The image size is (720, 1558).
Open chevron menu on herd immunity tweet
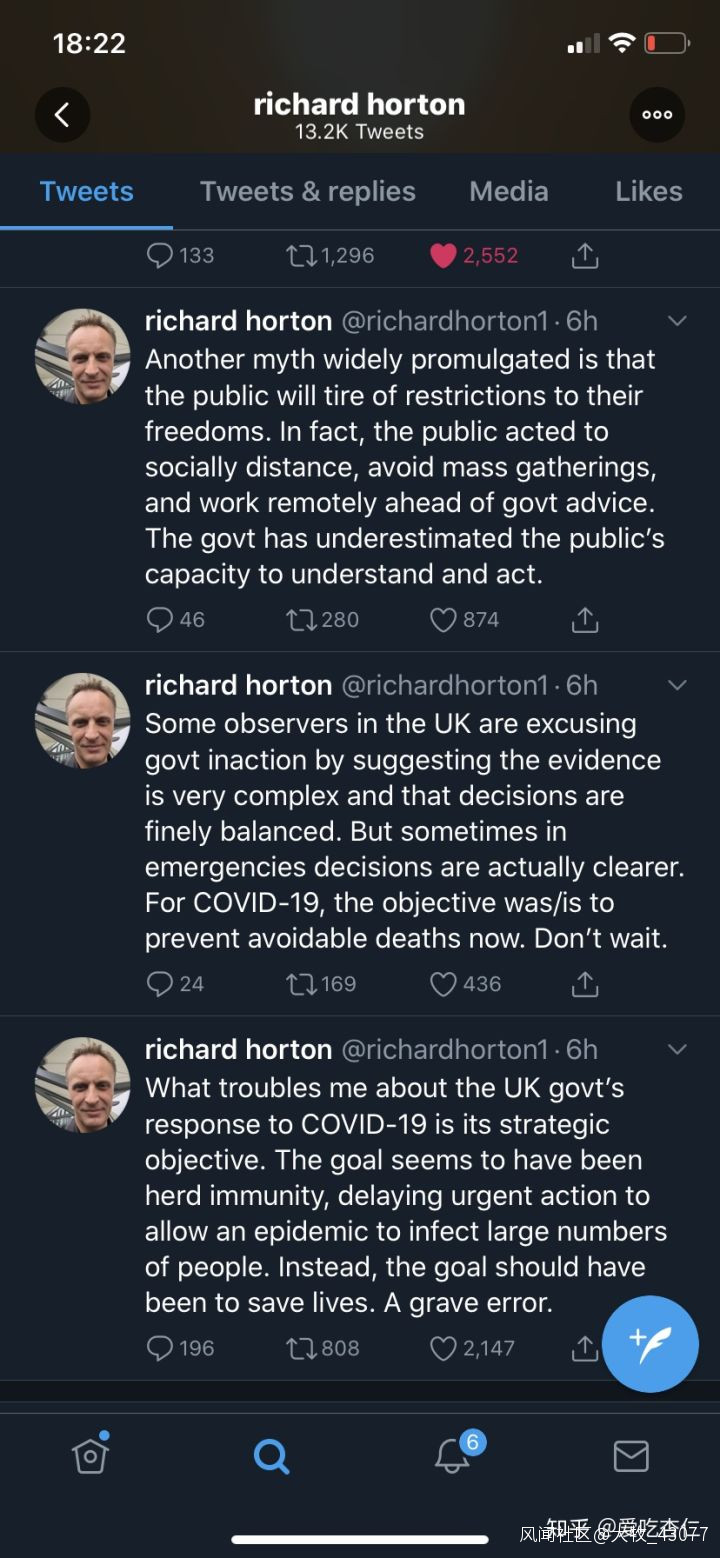(x=677, y=1049)
